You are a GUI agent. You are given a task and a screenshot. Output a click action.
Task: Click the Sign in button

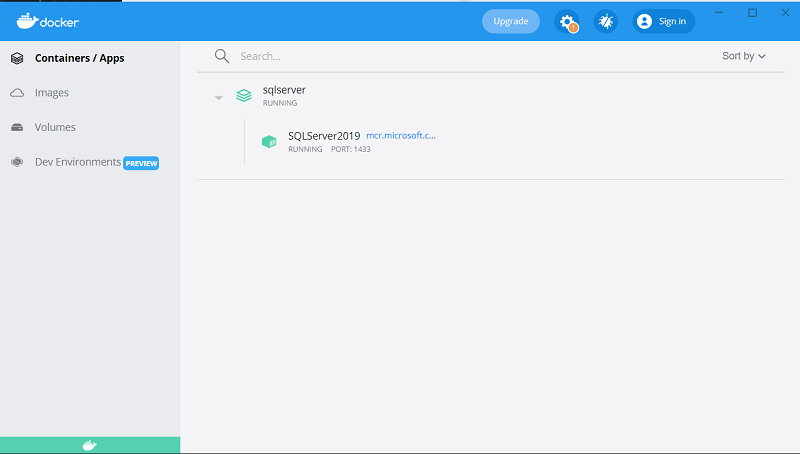coord(663,21)
